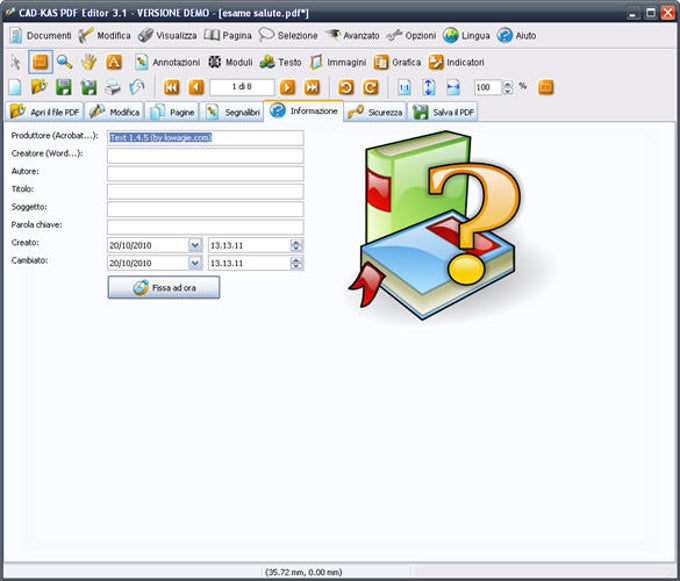Rotate page counterclockwise
Image resolution: width=680 pixels, height=581 pixels.
346,87
